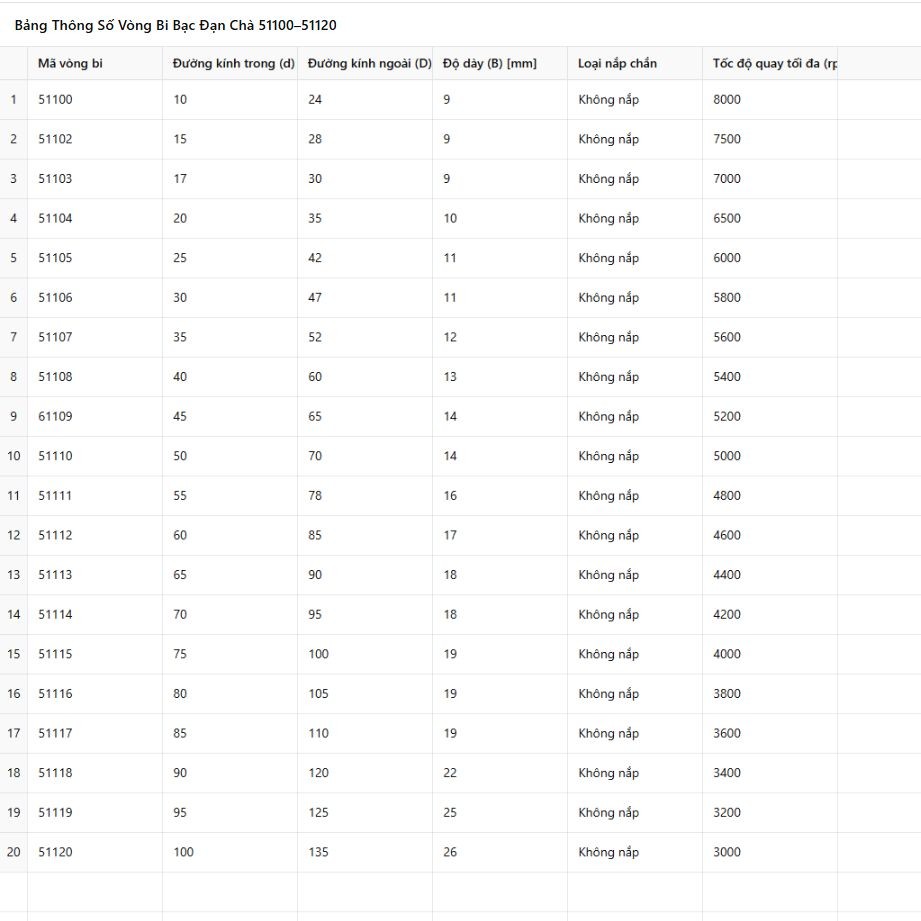The image size is (921, 921).
Task: Select the 'Mã vòng bi' column header
Action: [95, 63]
